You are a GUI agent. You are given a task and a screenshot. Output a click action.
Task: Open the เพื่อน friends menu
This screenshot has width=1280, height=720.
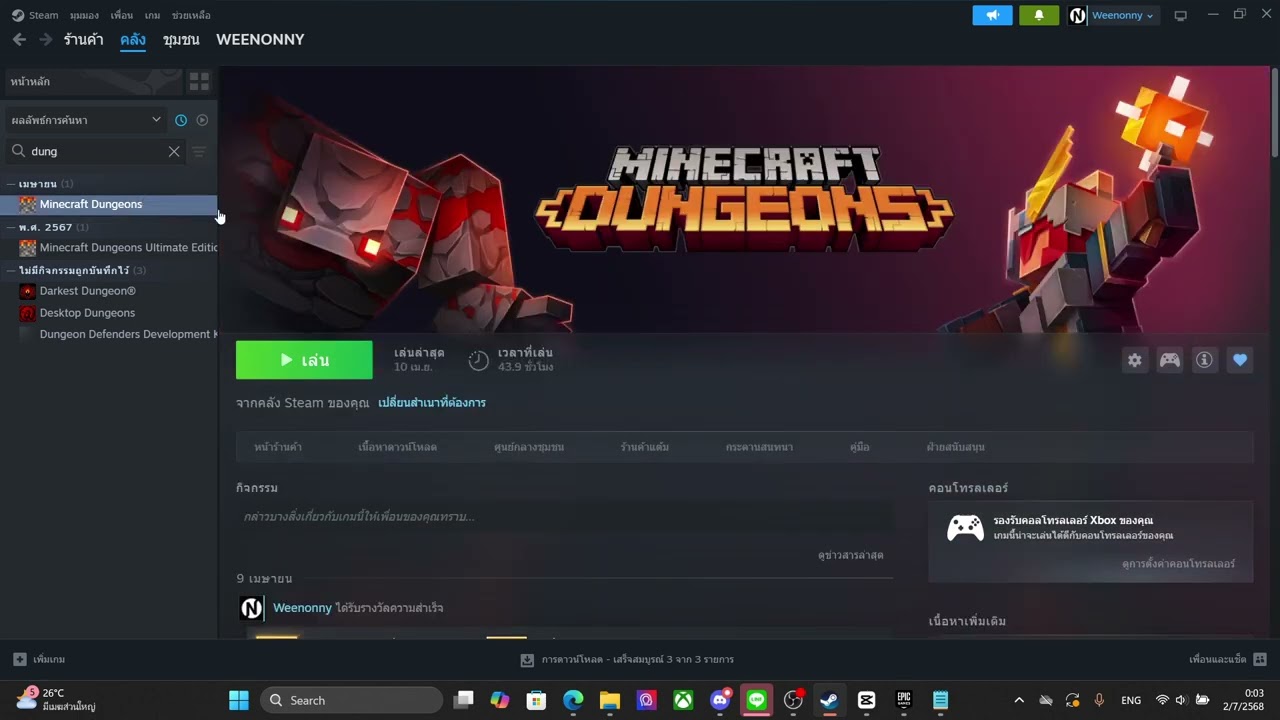point(122,15)
